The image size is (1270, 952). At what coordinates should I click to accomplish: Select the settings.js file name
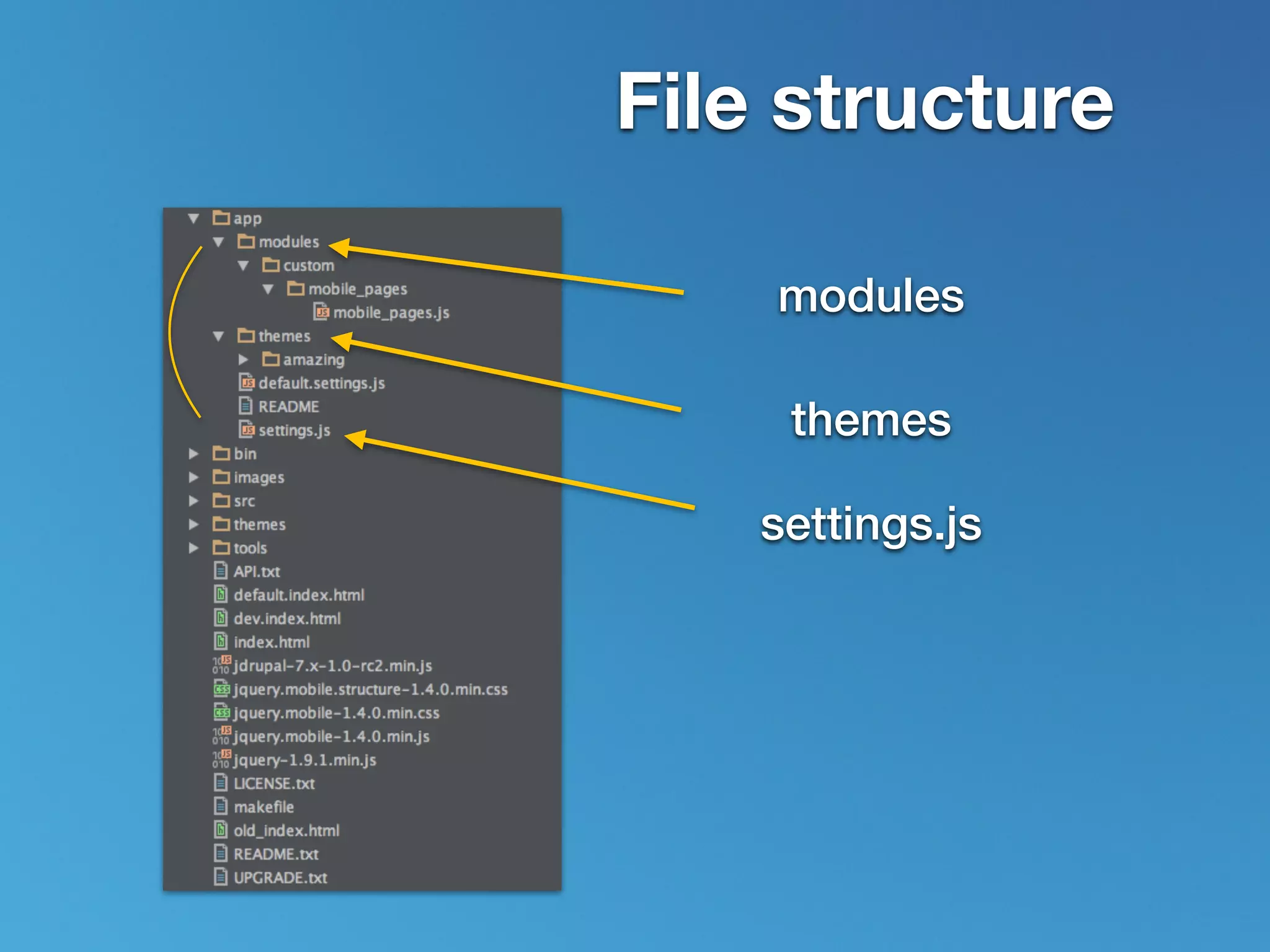tap(295, 431)
